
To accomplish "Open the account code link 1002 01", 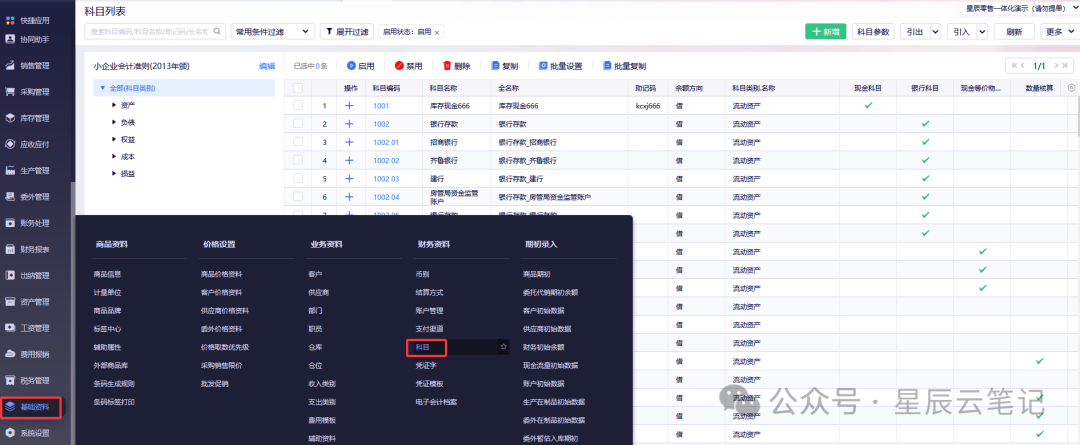I will click(x=386, y=142).
